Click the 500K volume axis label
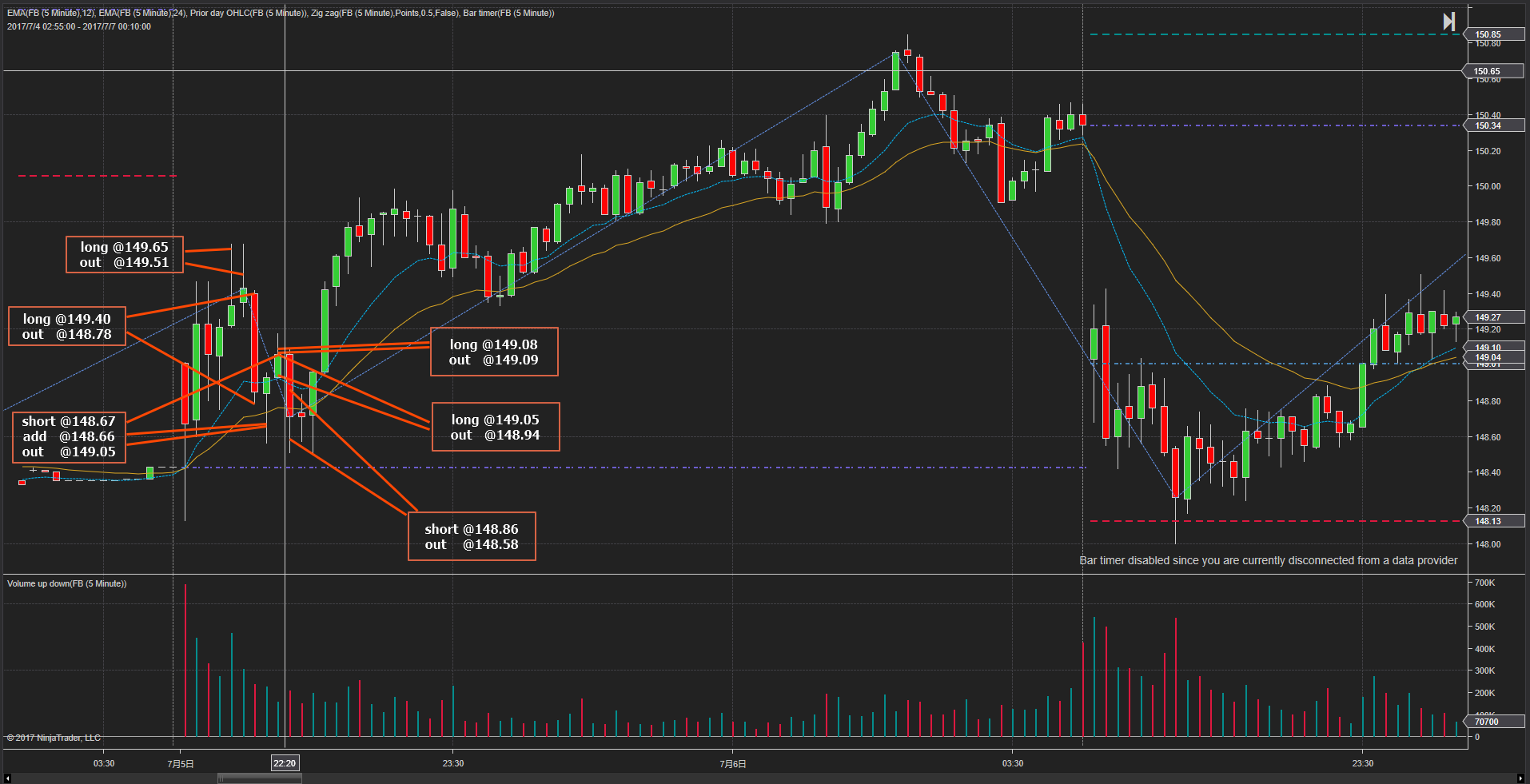This screenshot has width=1530, height=784. pos(1484,627)
